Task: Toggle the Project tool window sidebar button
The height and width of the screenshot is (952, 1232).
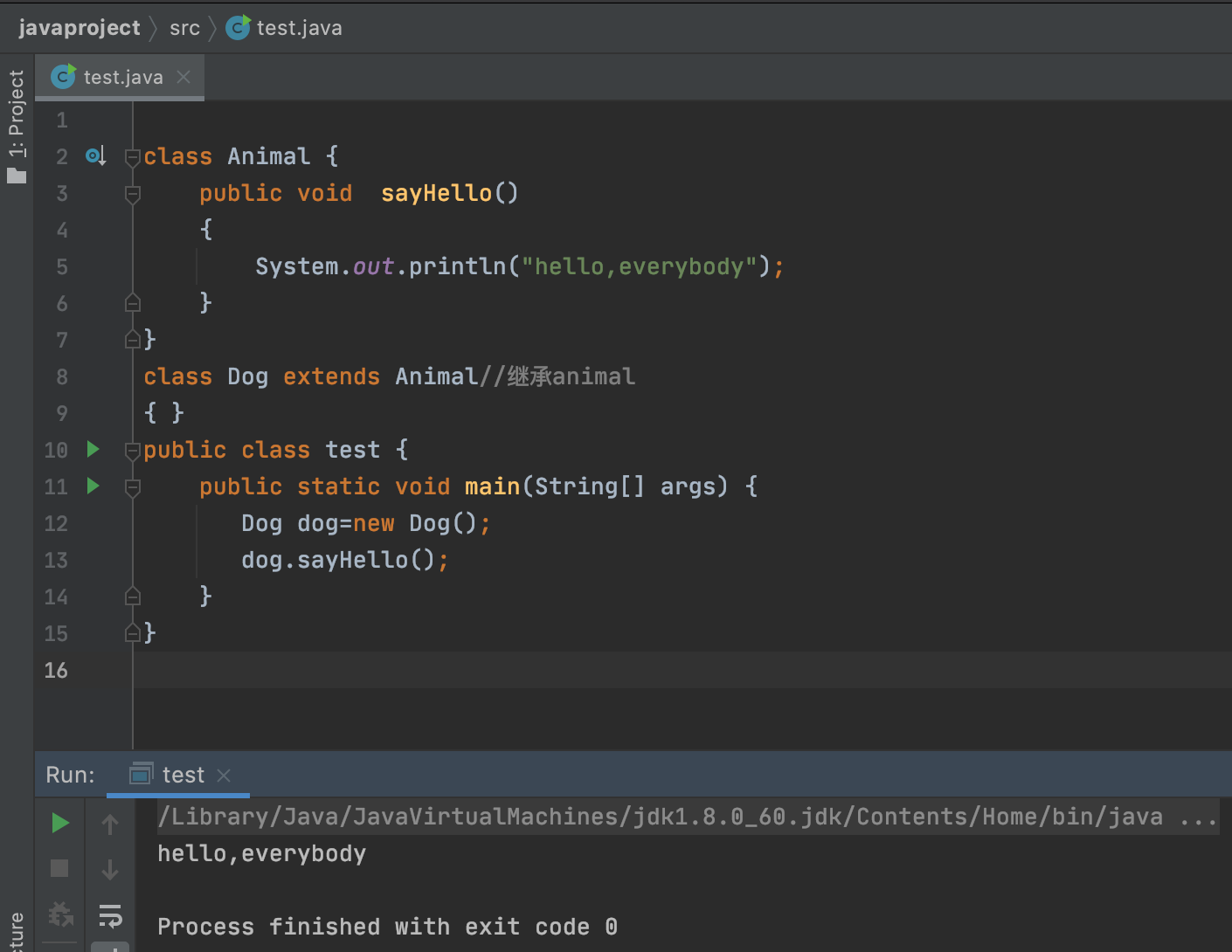Action: tap(17, 127)
